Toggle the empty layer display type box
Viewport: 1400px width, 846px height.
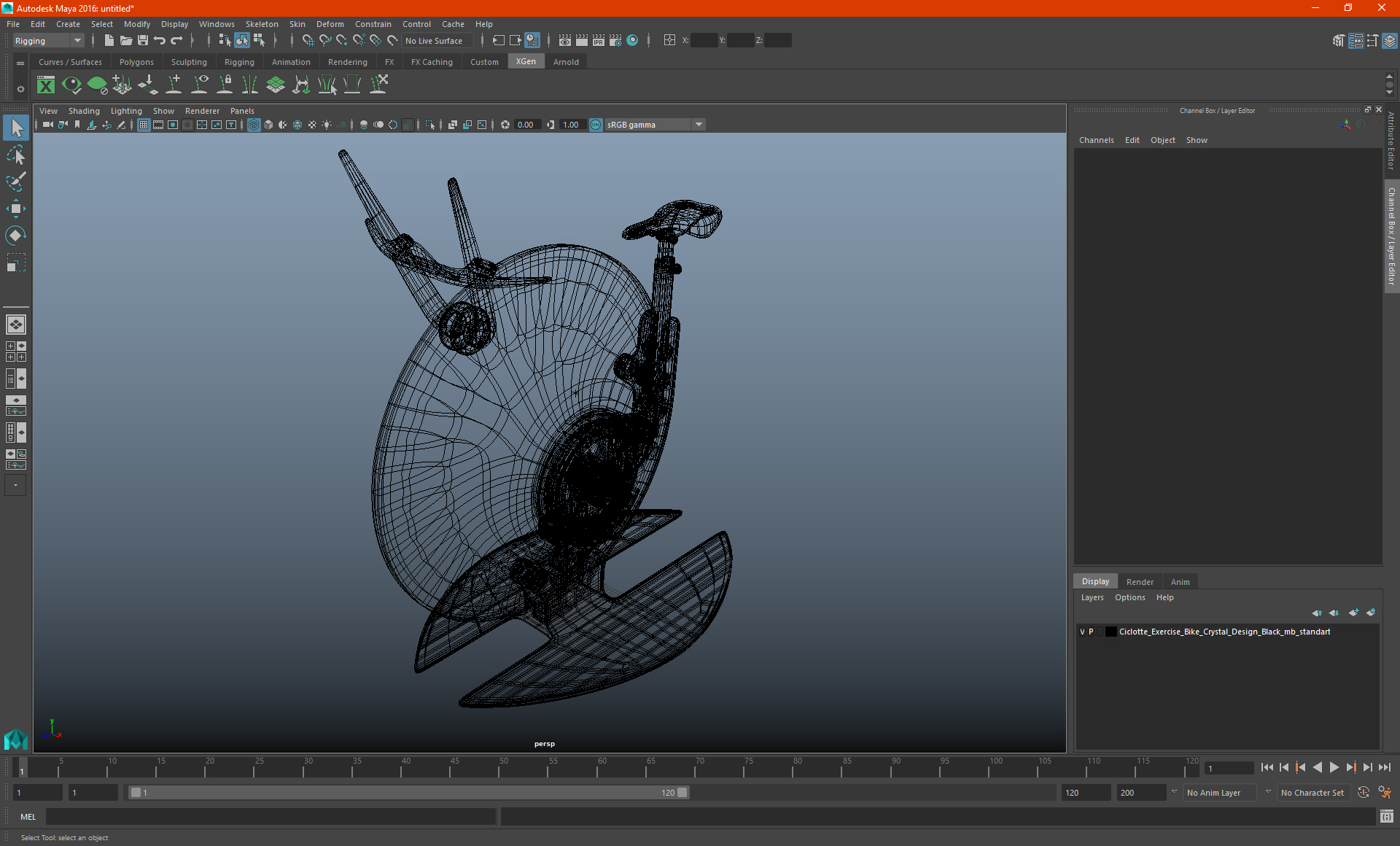point(1100,632)
